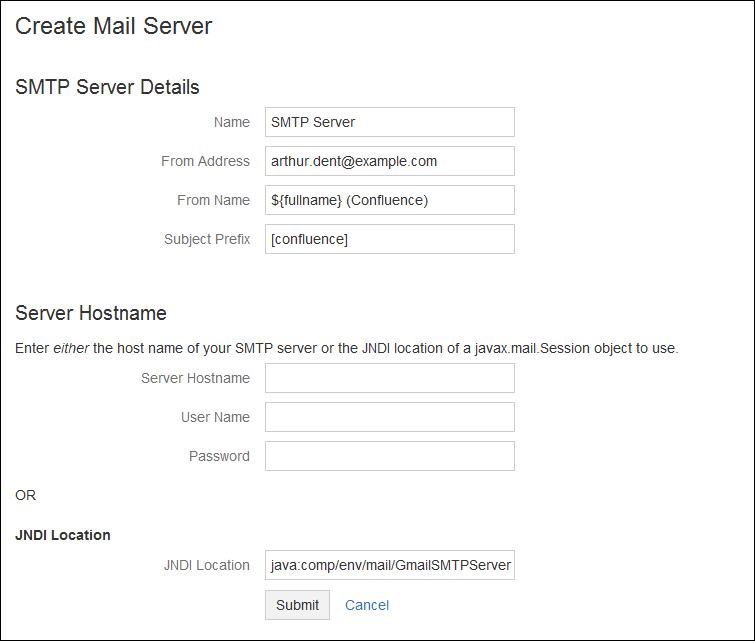Click the 'Enter either the host name' instruction
This screenshot has height=641, width=755.
coord(347,348)
